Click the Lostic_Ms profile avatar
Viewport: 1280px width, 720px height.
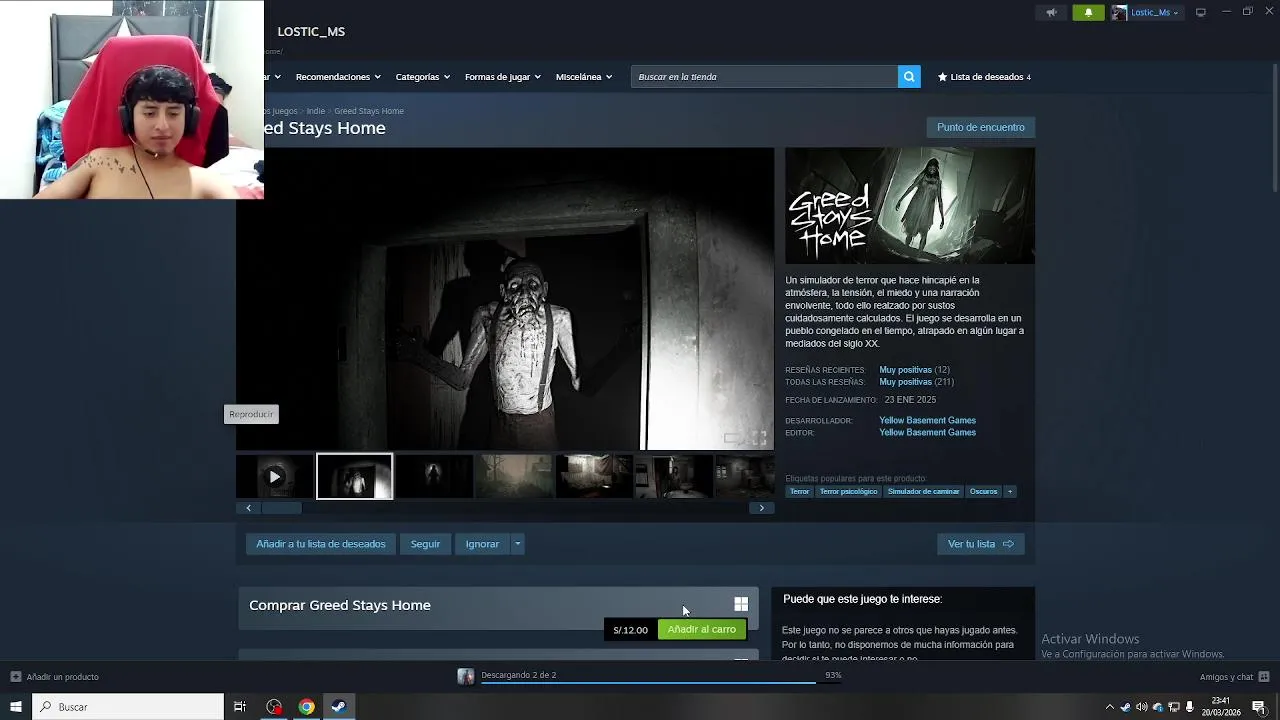1119,12
